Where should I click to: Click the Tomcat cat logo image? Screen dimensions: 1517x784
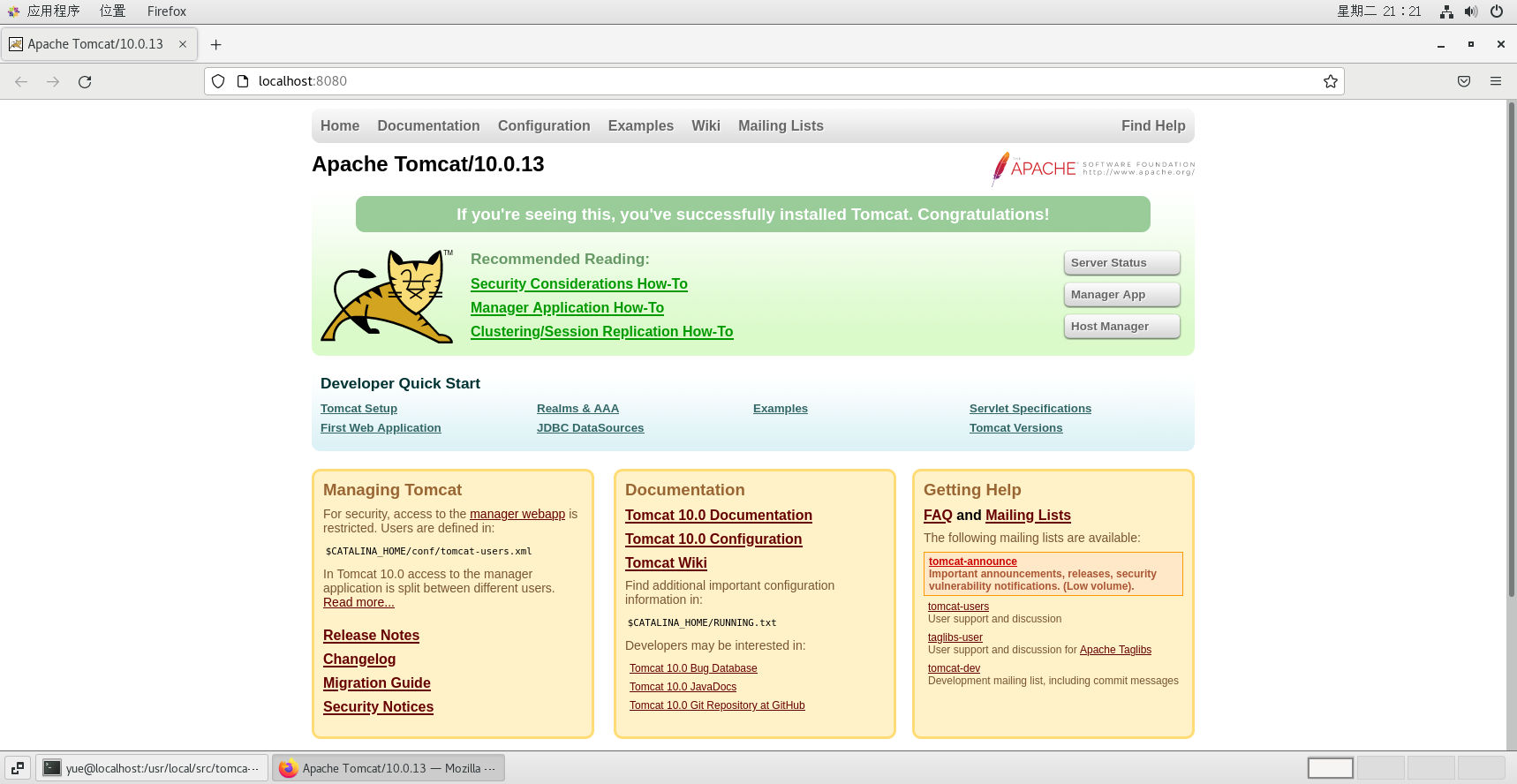tap(387, 296)
